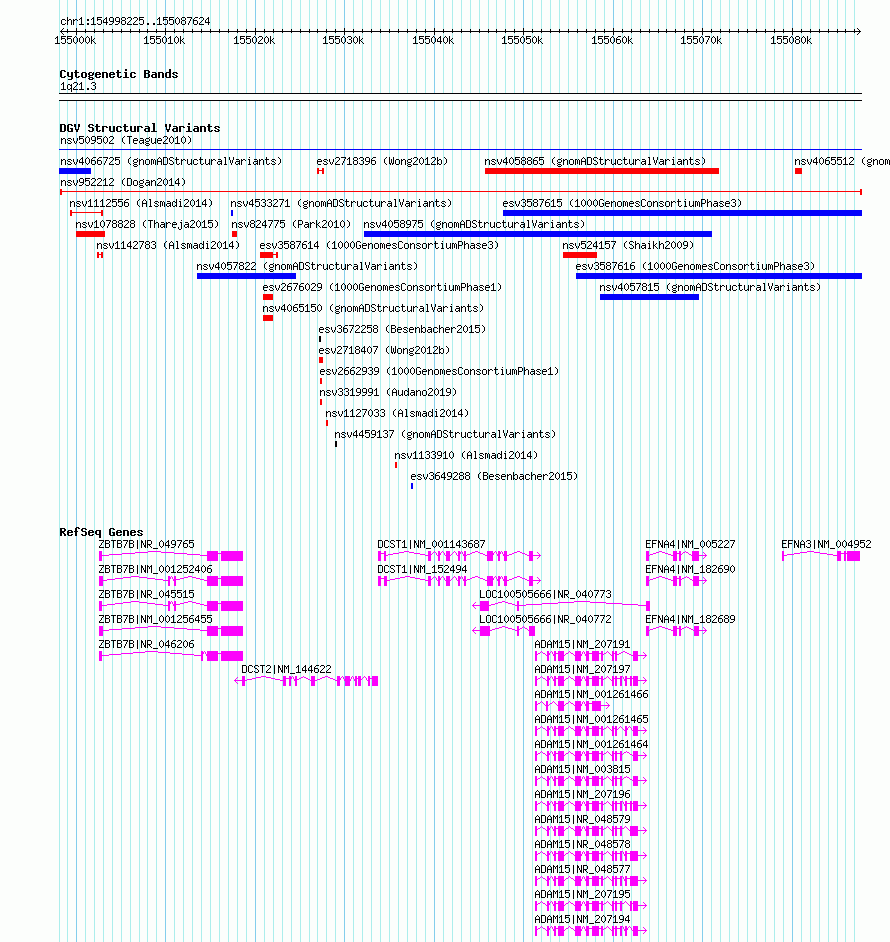Open esv2718396 (Wong2012b) variant label
The height and width of the screenshot is (942, 890).
point(382,162)
